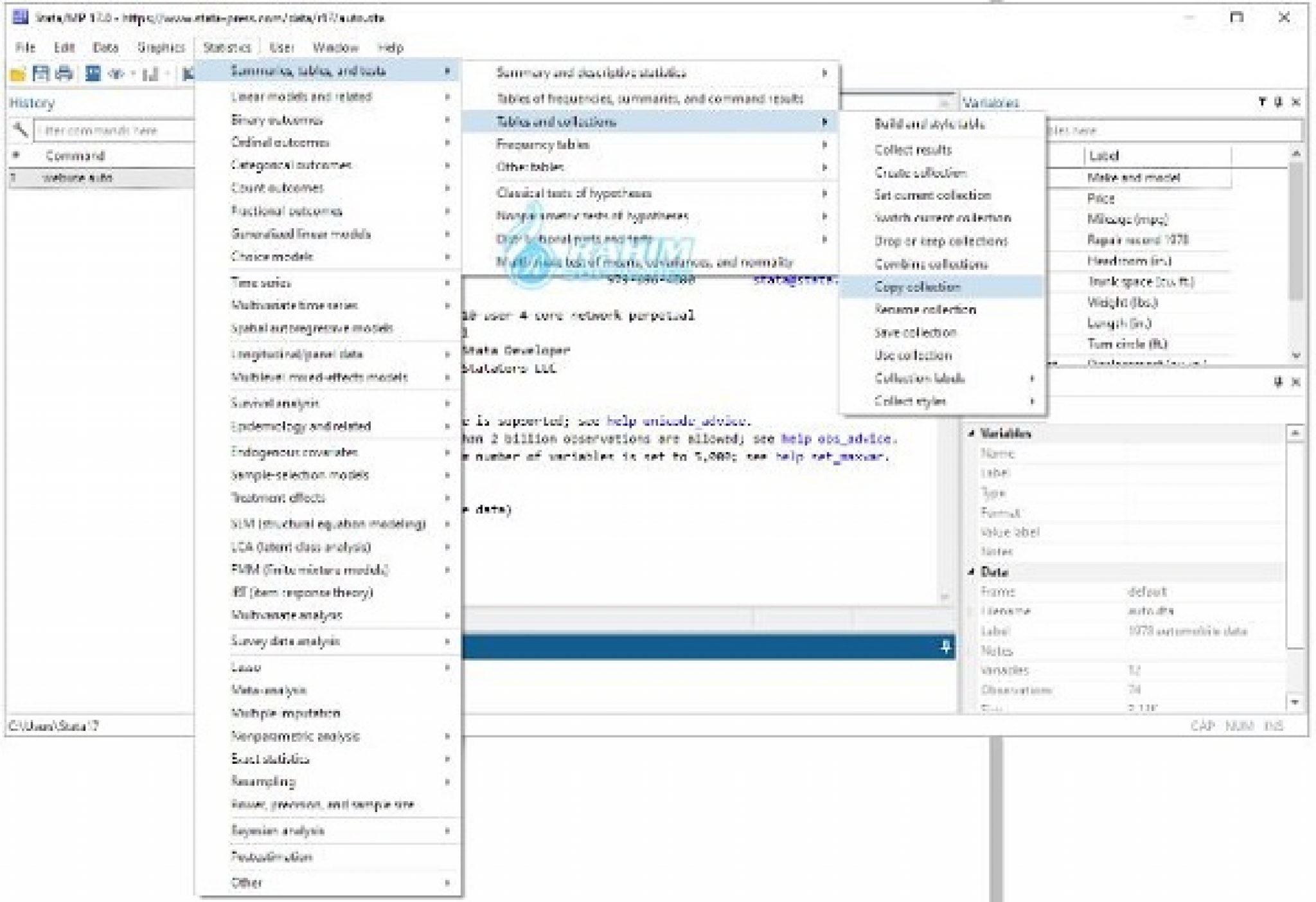This screenshot has height=902, width=1316.
Task: Click the Viewer eye toolbar icon
Action: pos(116,74)
